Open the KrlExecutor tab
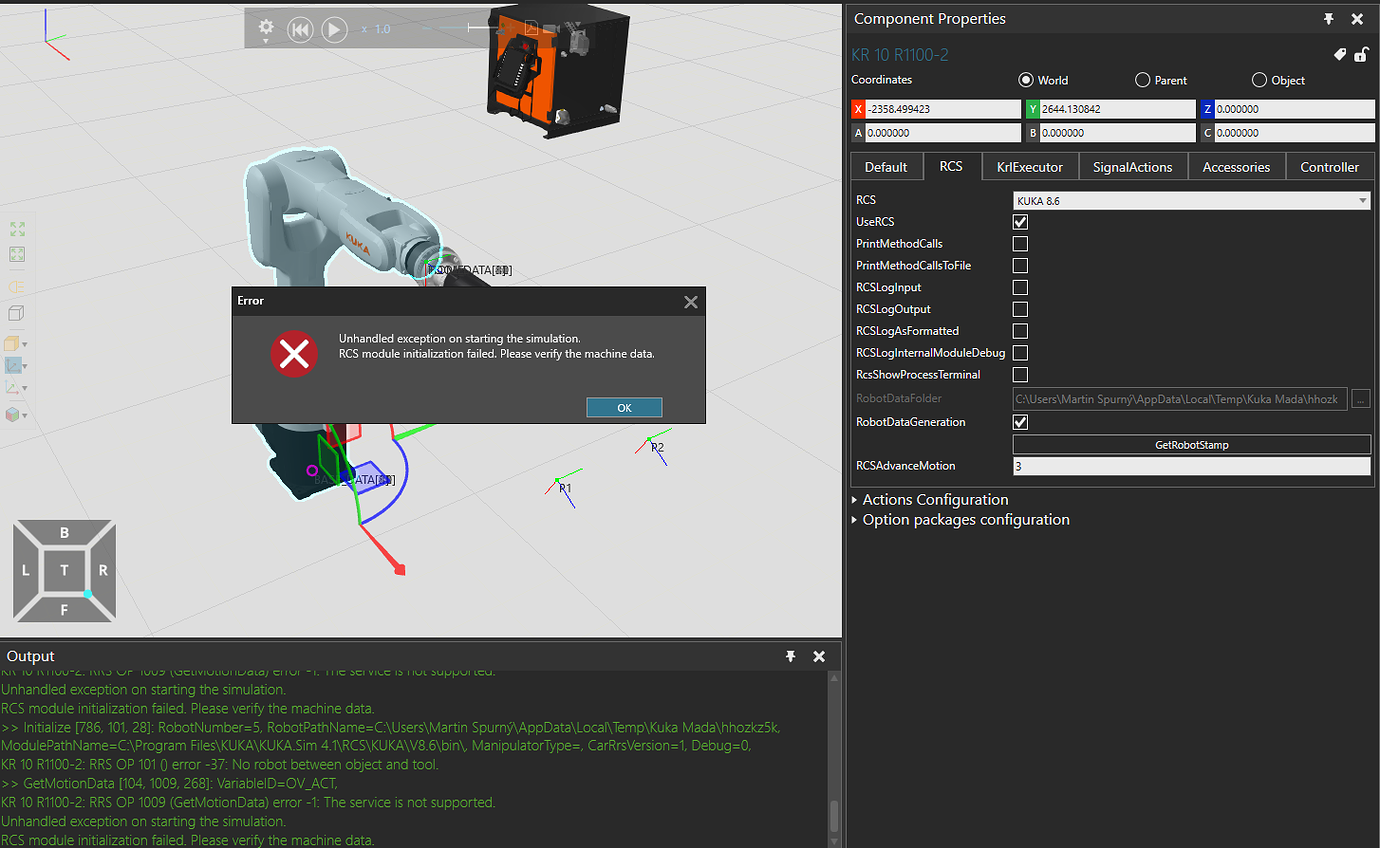Image resolution: width=1380 pixels, height=848 pixels. click(x=1029, y=166)
